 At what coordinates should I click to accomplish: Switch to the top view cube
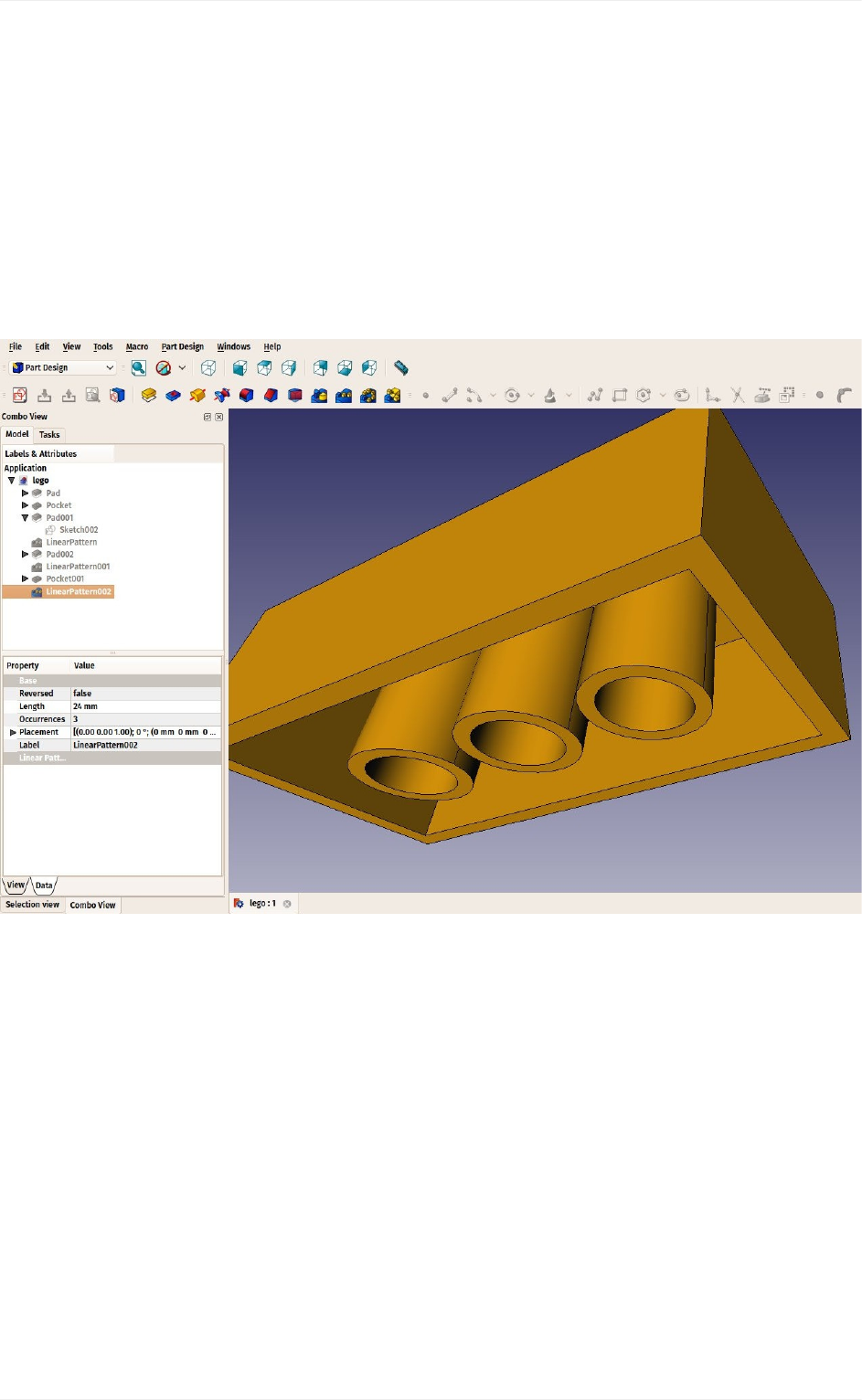click(264, 368)
